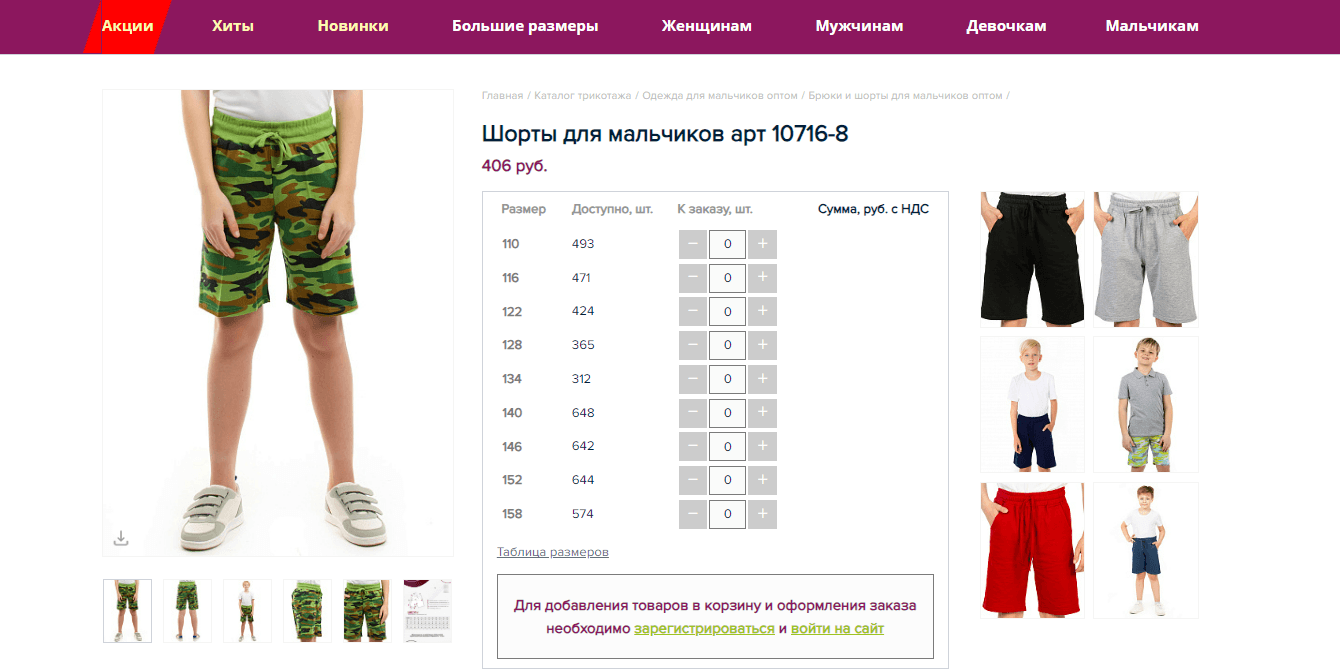Open Одежда для мальчиков оптом breadcrumb
This screenshot has width=1340, height=671.
tap(720, 96)
